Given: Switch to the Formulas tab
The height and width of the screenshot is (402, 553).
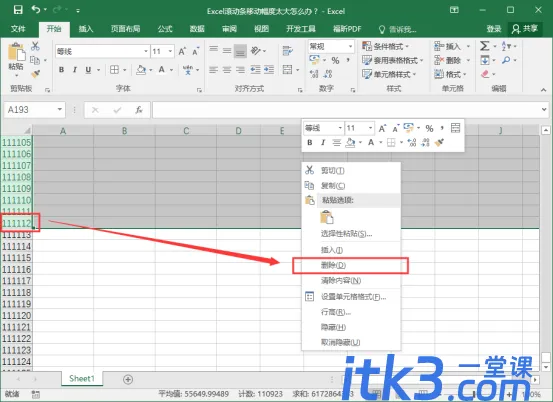Looking at the screenshot, I should point(165,29).
